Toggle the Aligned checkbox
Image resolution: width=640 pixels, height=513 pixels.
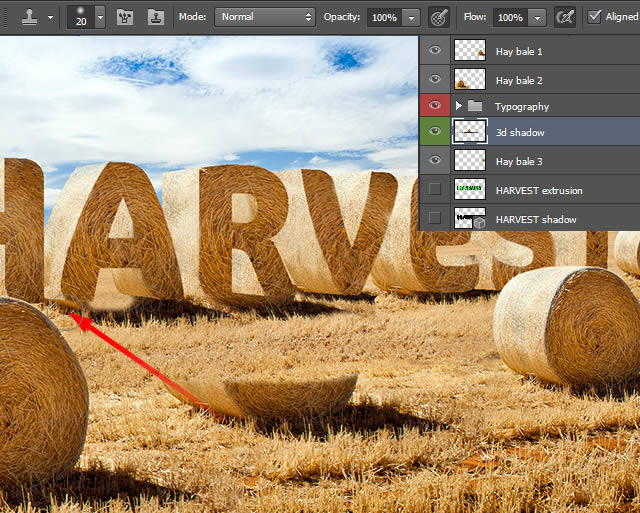click(594, 16)
